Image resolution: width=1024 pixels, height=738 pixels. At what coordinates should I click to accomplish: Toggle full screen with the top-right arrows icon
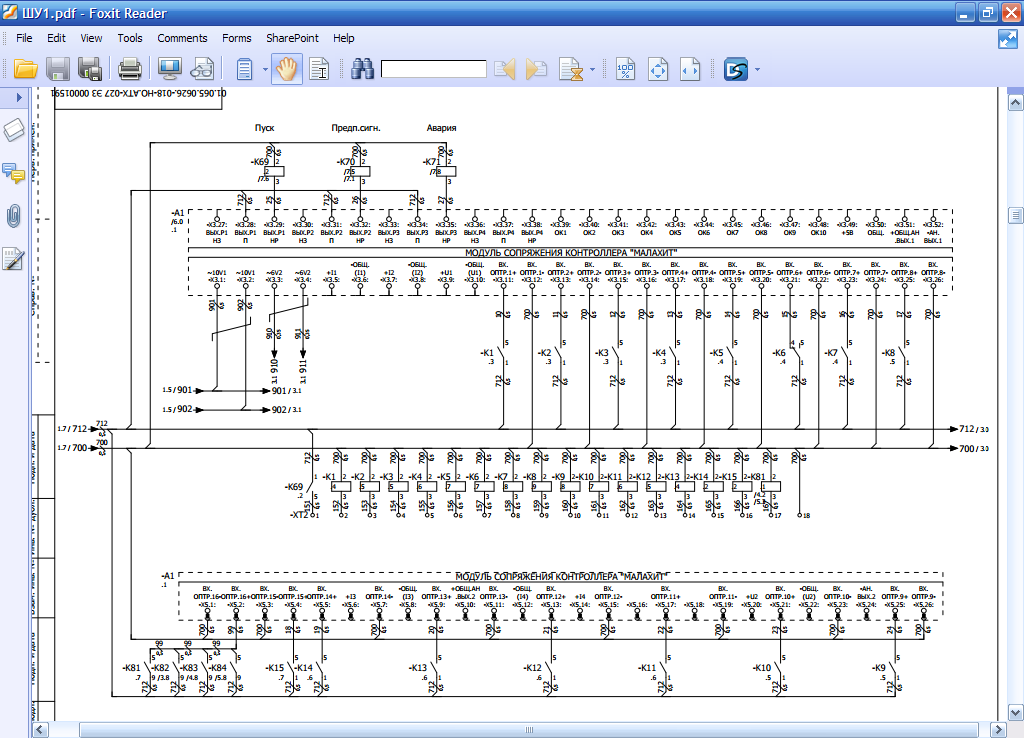tap(1007, 39)
